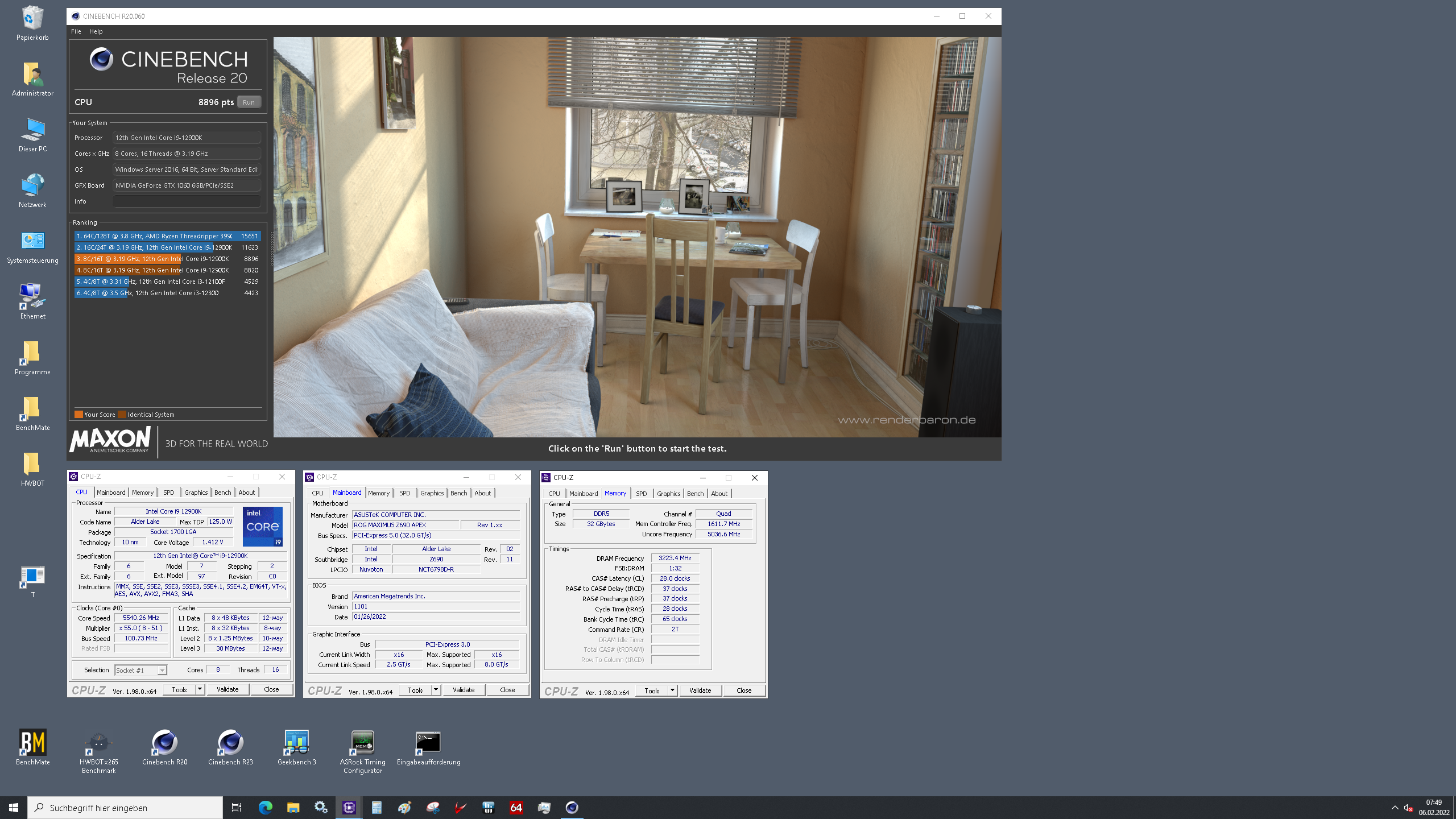
Task: Select Threadripper ranking row with 15651
Action: click(168, 236)
